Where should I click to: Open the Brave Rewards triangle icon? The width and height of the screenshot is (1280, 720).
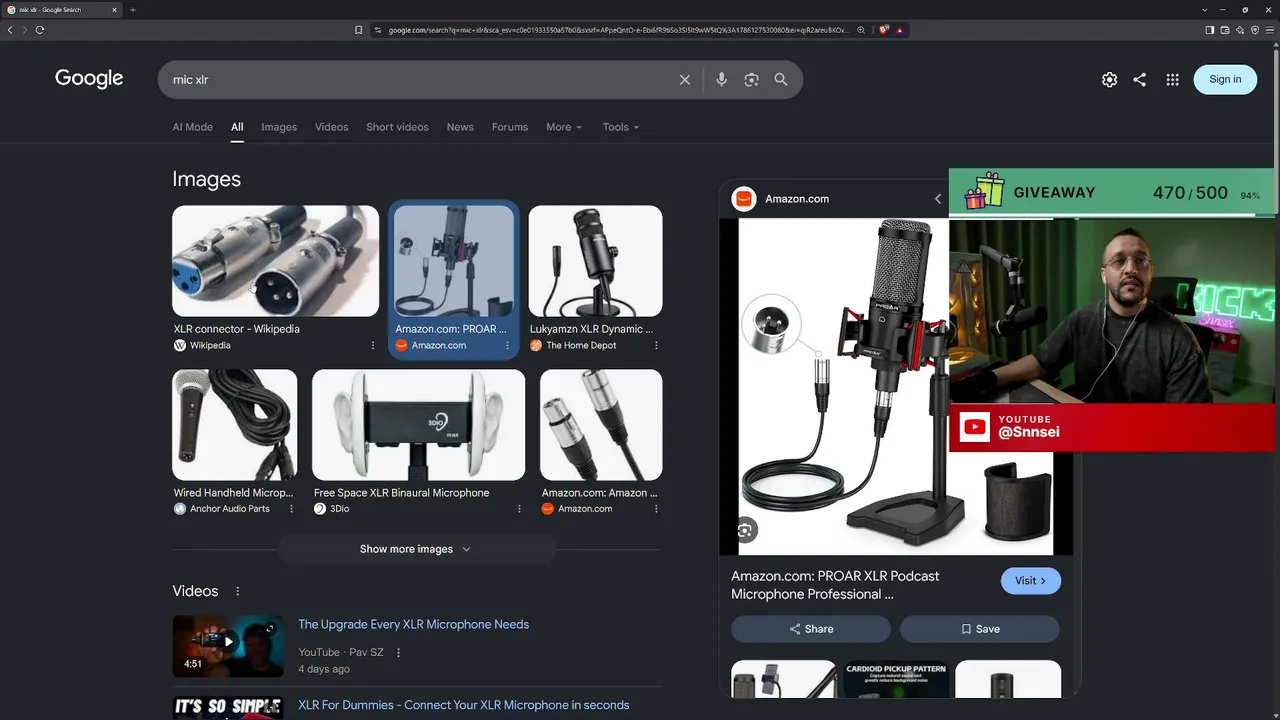pos(900,30)
